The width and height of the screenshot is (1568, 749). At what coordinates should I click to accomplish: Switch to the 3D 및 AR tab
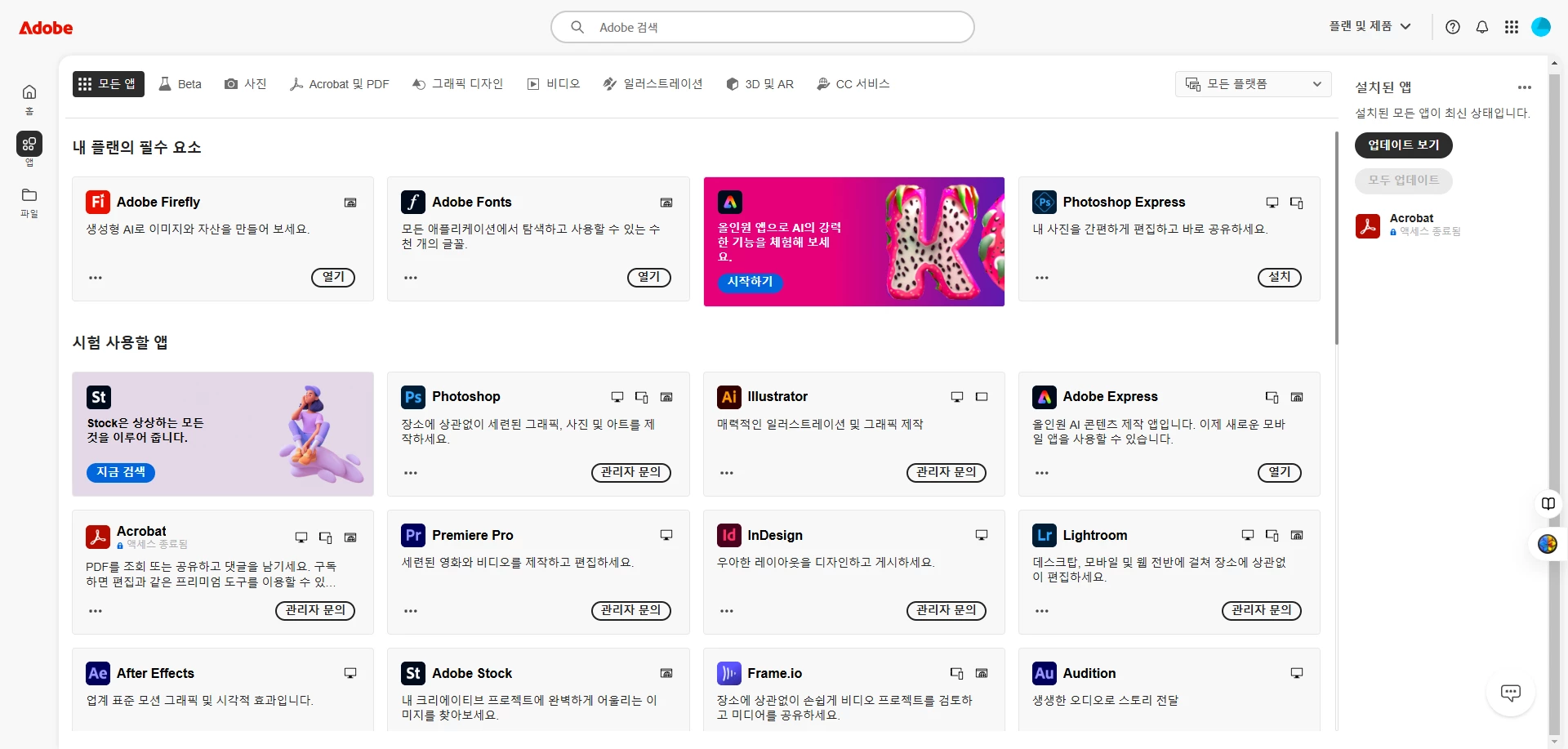[x=759, y=84]
